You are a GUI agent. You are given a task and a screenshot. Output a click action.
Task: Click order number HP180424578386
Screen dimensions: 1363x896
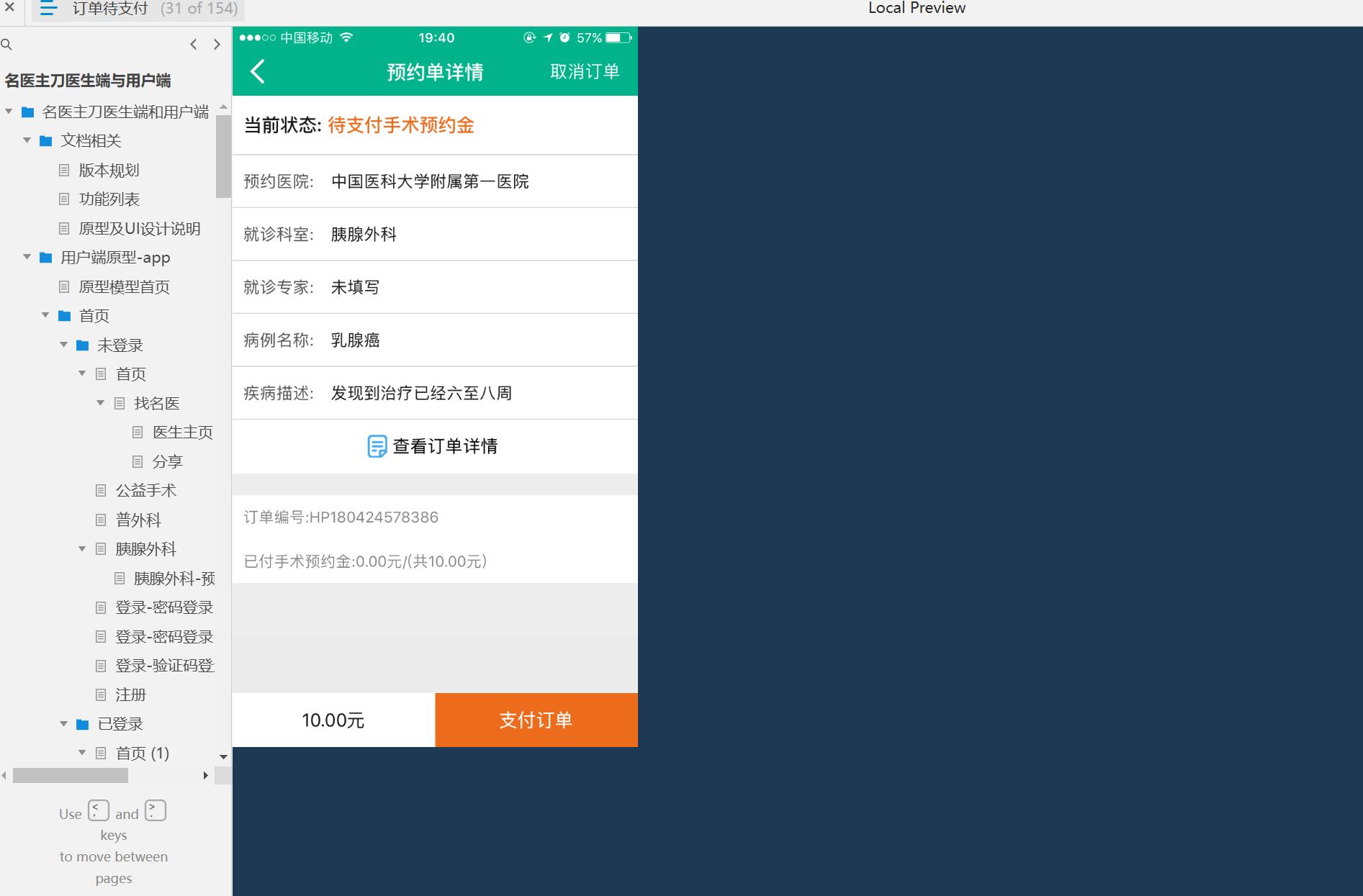point(374,517)
